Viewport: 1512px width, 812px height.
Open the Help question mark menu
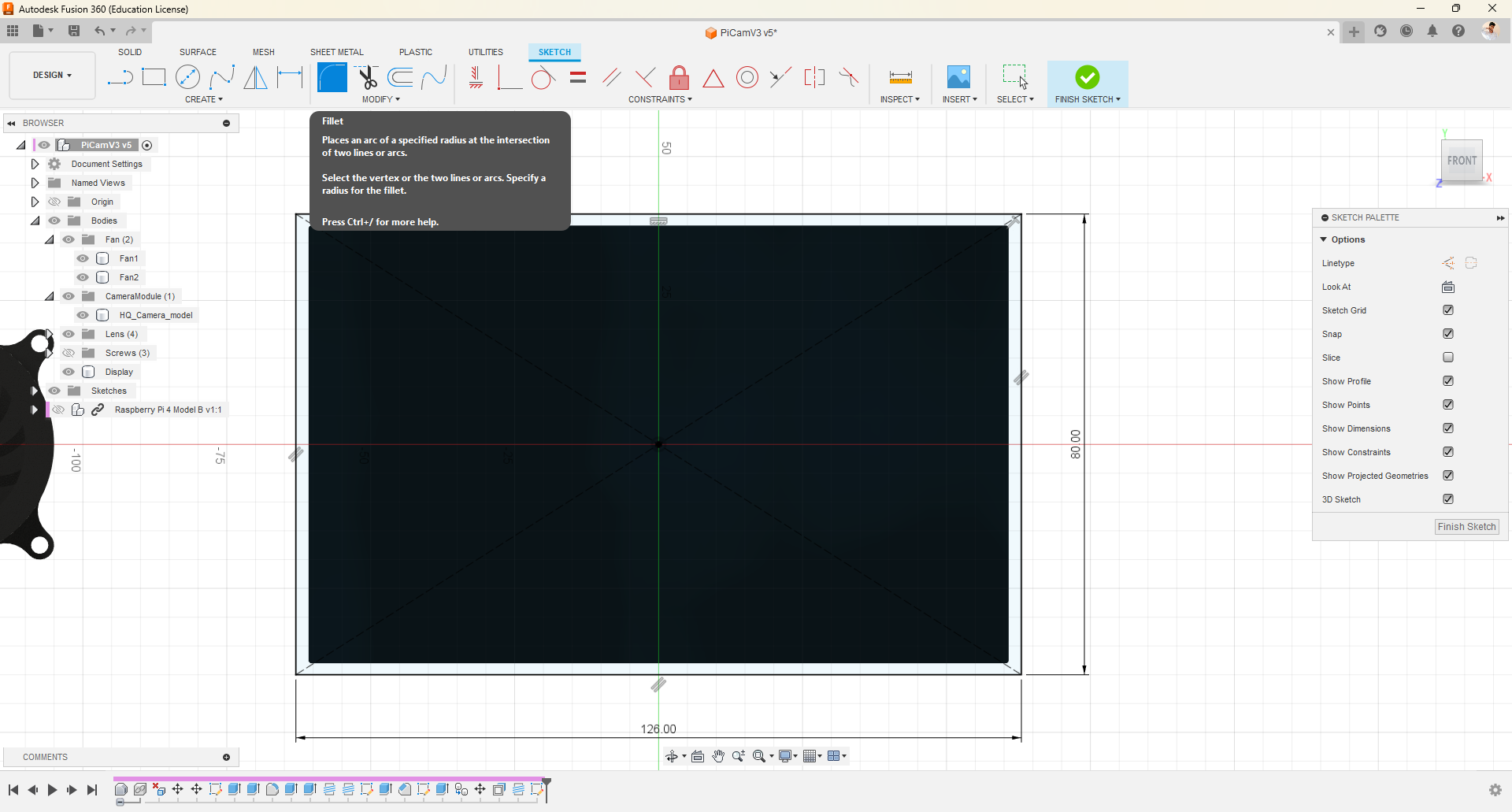click(1458, 32)
